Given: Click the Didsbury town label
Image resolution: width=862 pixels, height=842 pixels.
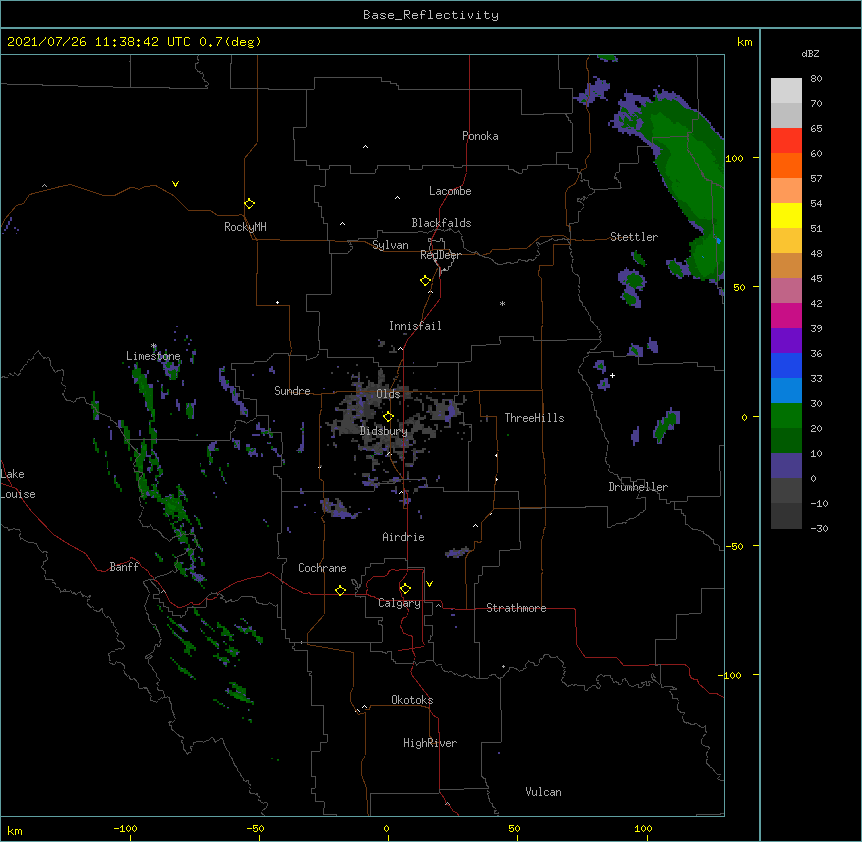Looking at the screenshot, I should click(x=384, y=431).
